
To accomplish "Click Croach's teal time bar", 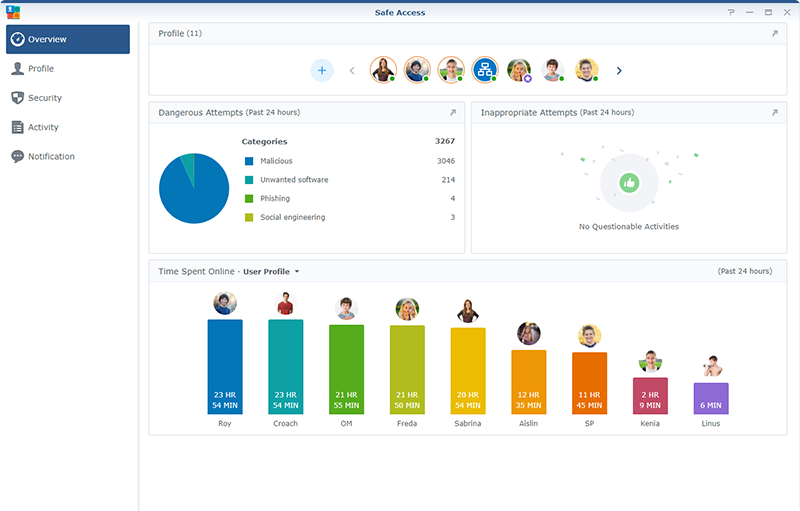I will point(286,367).
